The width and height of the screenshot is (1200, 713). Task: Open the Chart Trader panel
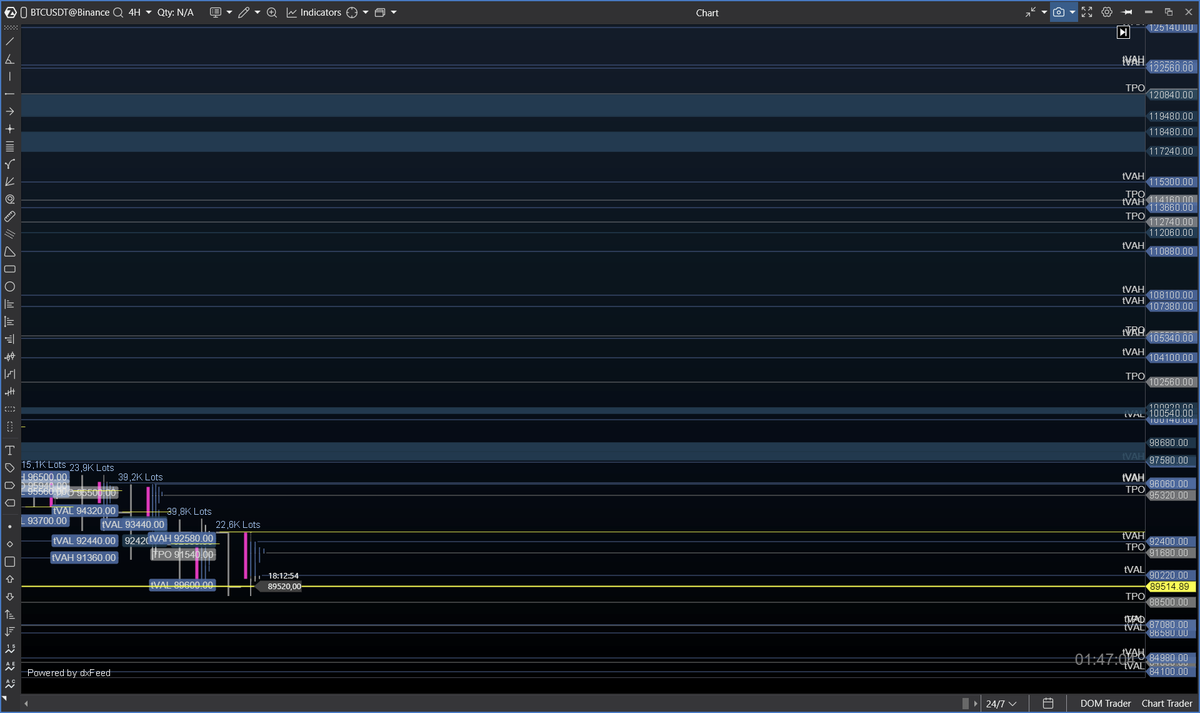click(1168, 703)
